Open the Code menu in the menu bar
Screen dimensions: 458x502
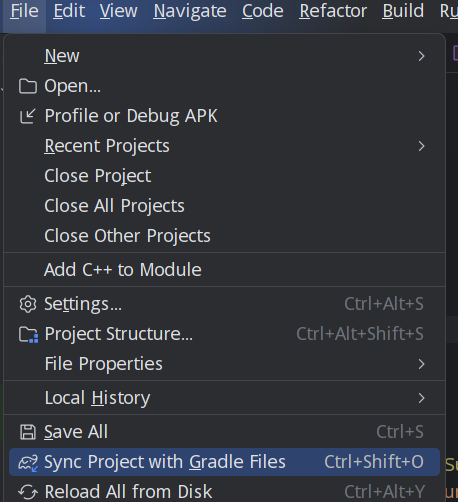(x=263, y=11)
